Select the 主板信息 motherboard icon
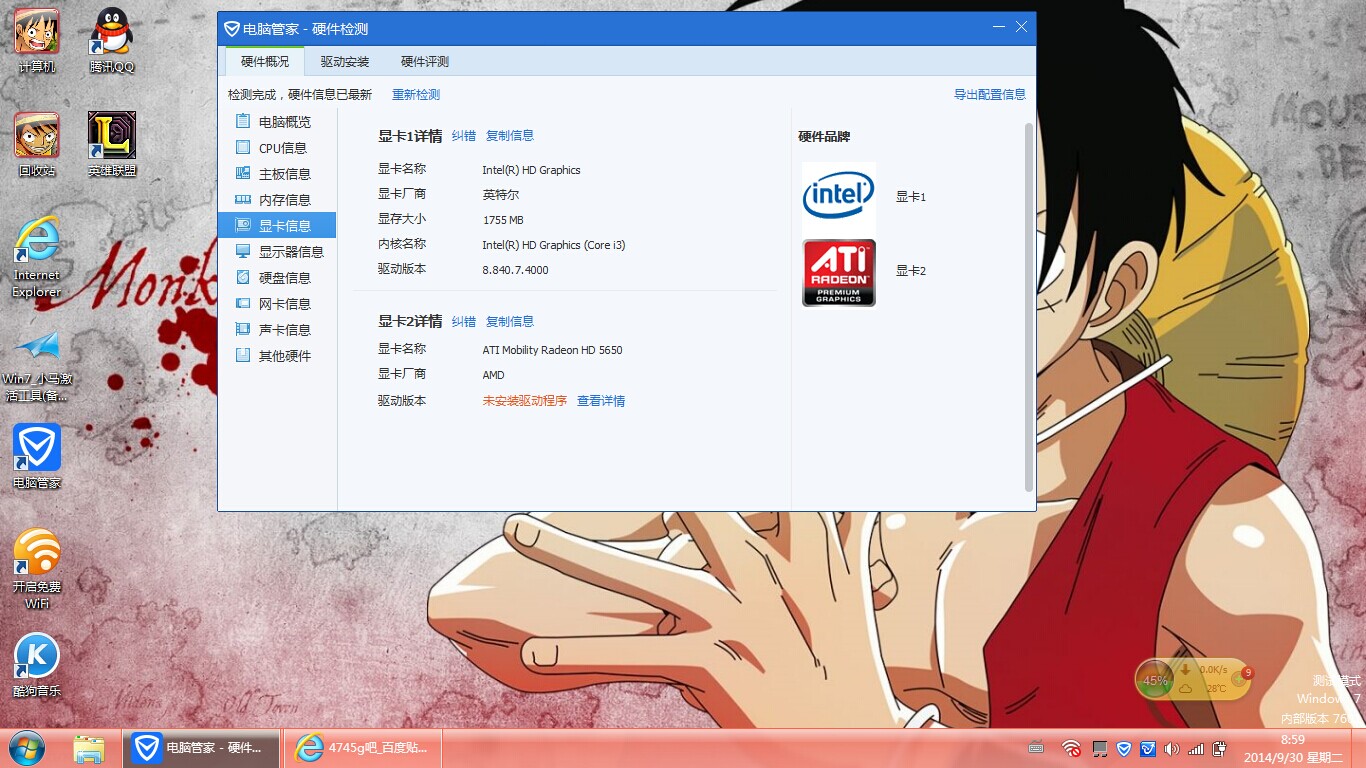 click(242, 173)
